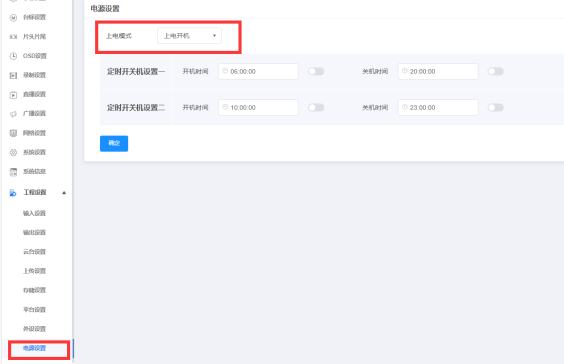Open 直播设置 via its play icon

(x=13, y=95)
